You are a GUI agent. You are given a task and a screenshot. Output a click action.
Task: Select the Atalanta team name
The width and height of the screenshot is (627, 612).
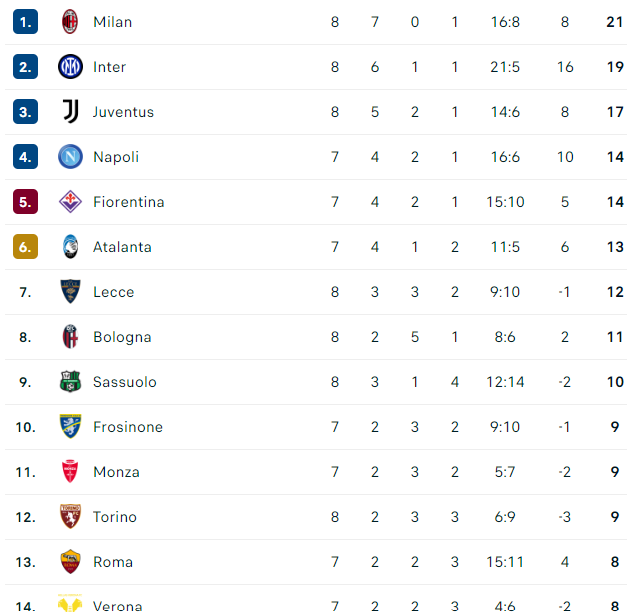[122, 247]
